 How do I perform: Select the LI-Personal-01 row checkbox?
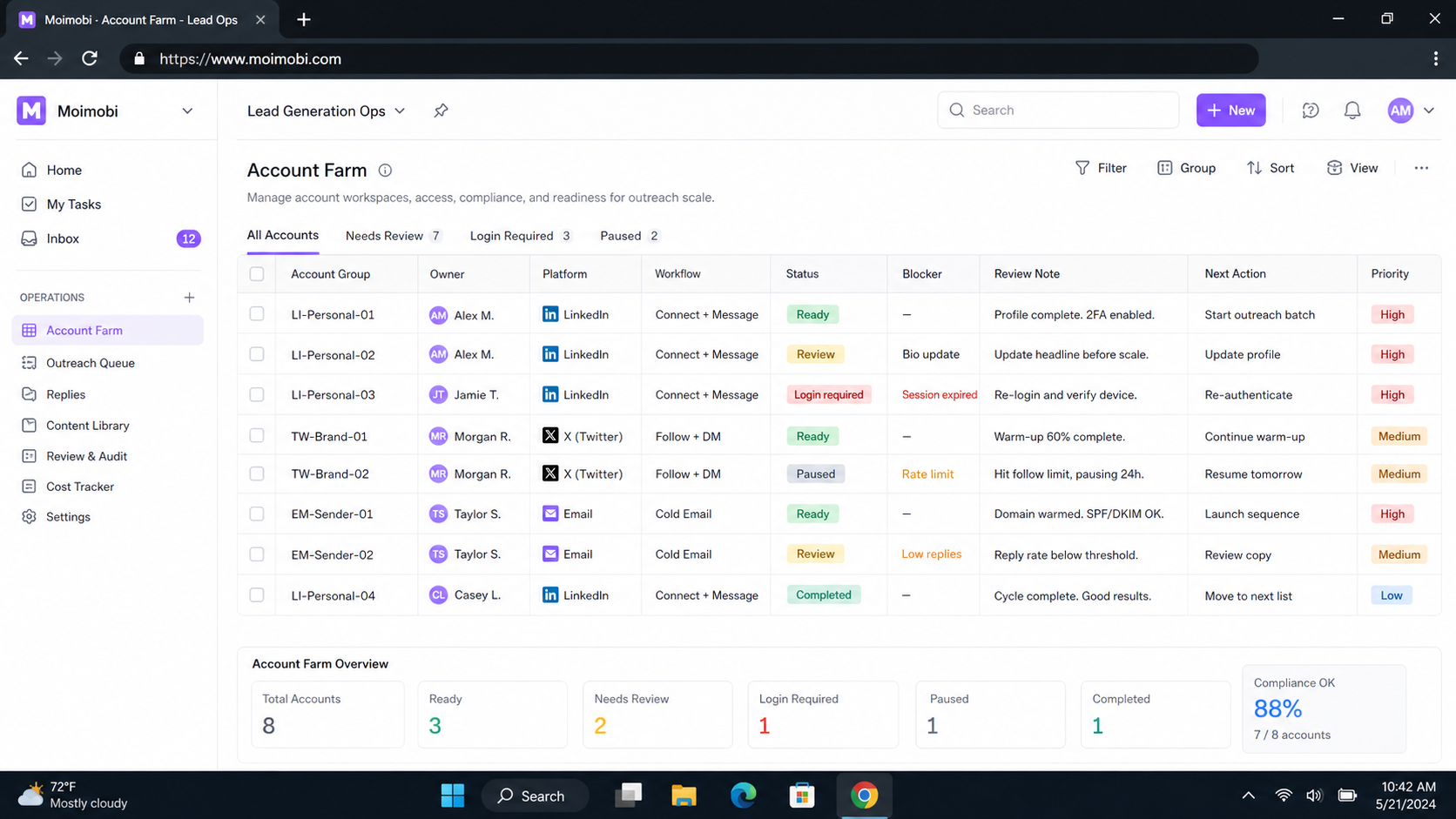[x=257, y=314]
